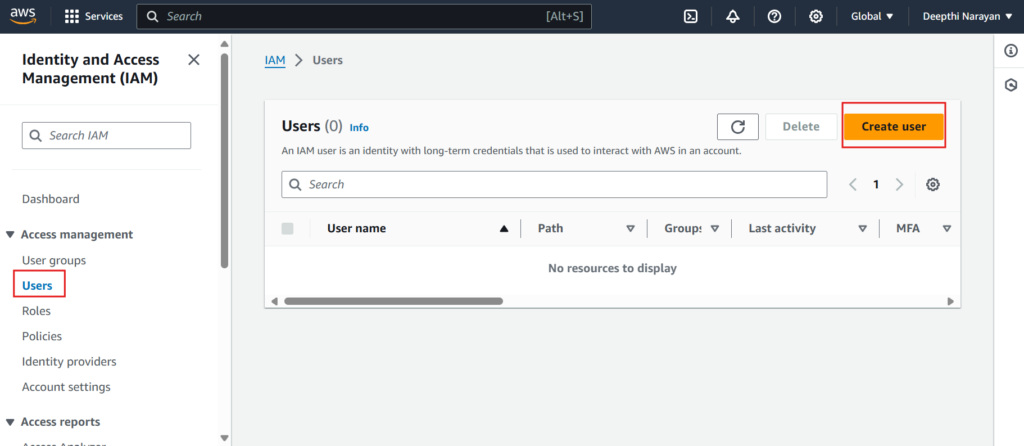The height and width of the screenshot is (446, 1024).
Task: Open User groups in sidebar
Action: click(x=54, y=261)
